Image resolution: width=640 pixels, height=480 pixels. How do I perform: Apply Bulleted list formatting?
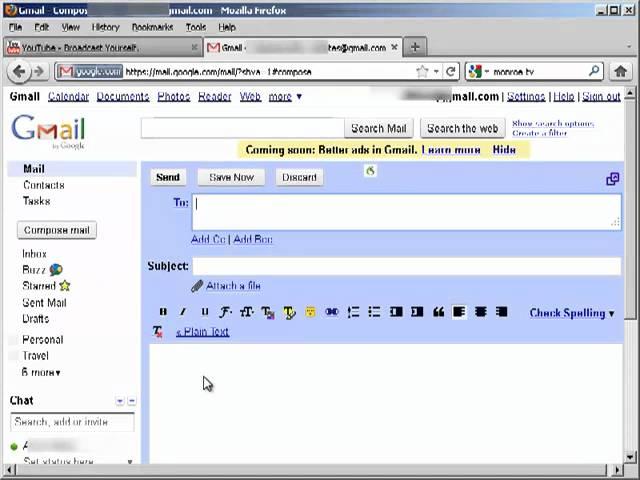coord(374,312)
